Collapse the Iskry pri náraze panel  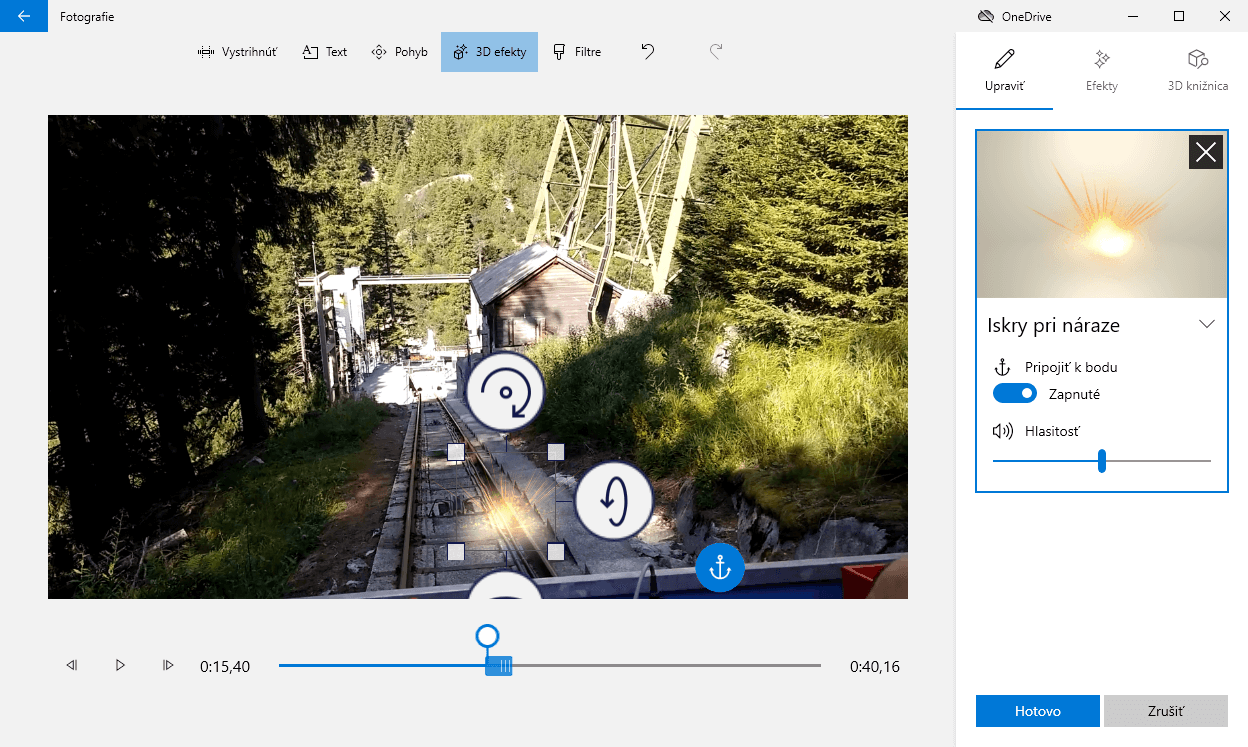pos(1206,324)
